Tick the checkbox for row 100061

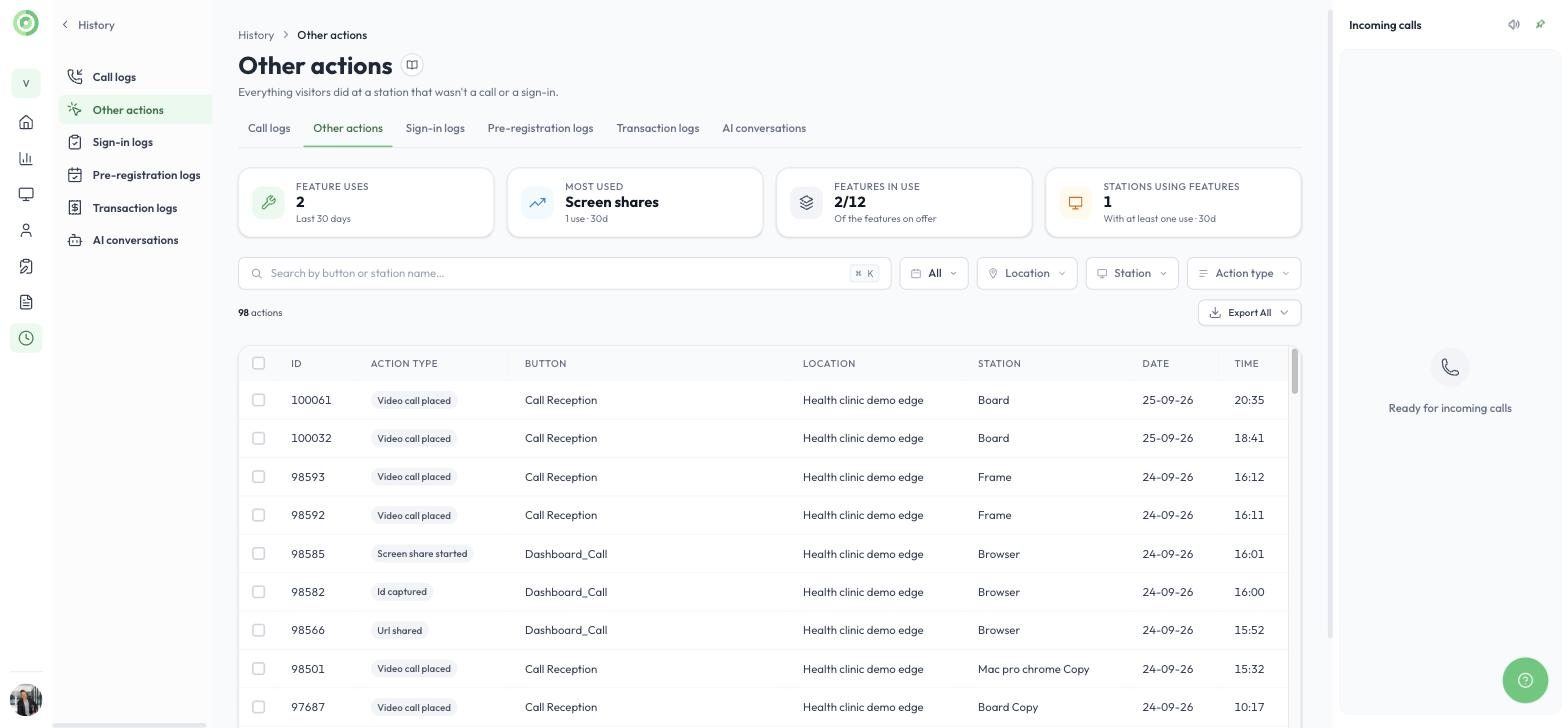point(259,400)
